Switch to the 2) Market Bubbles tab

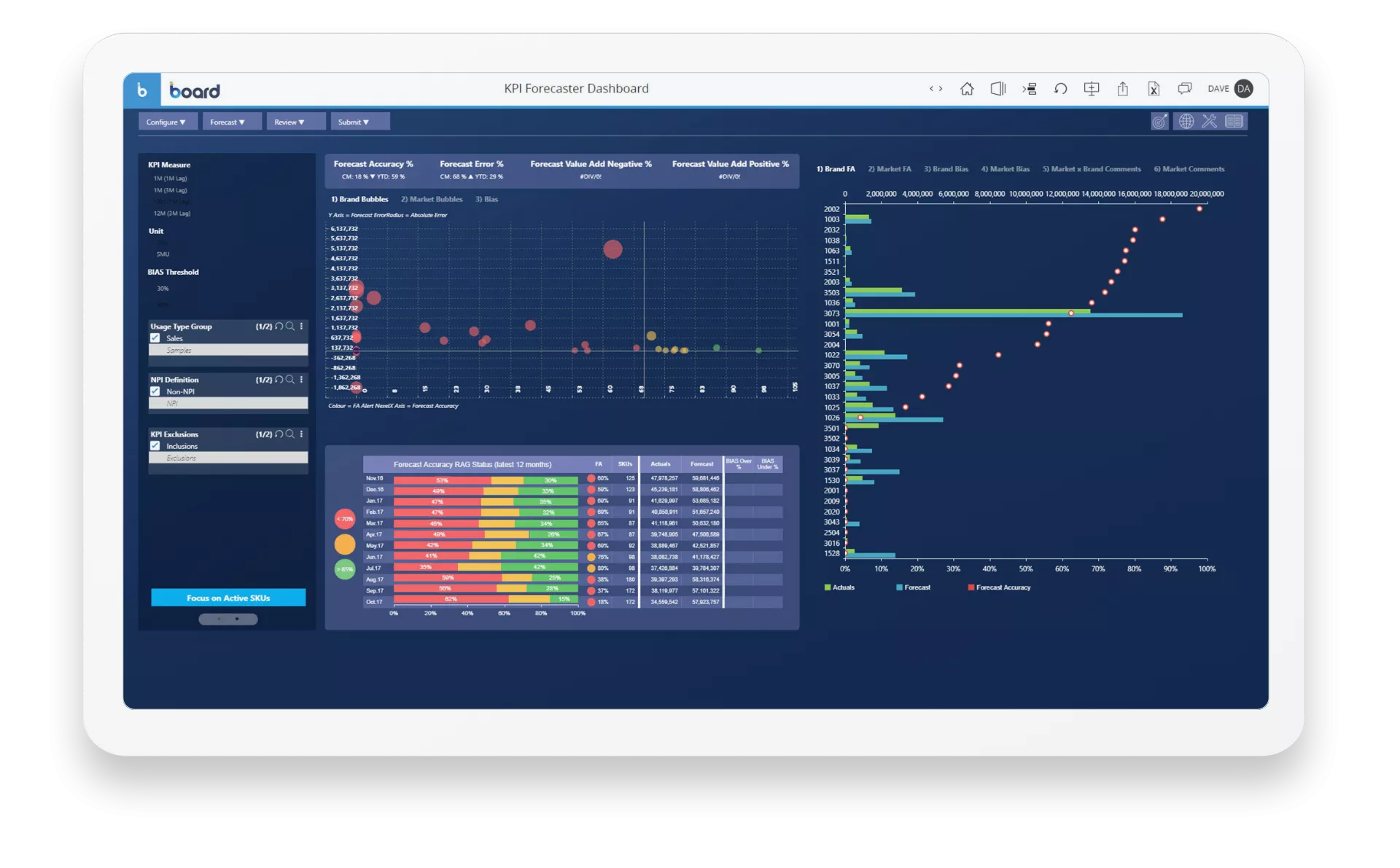tap(432, 199)
